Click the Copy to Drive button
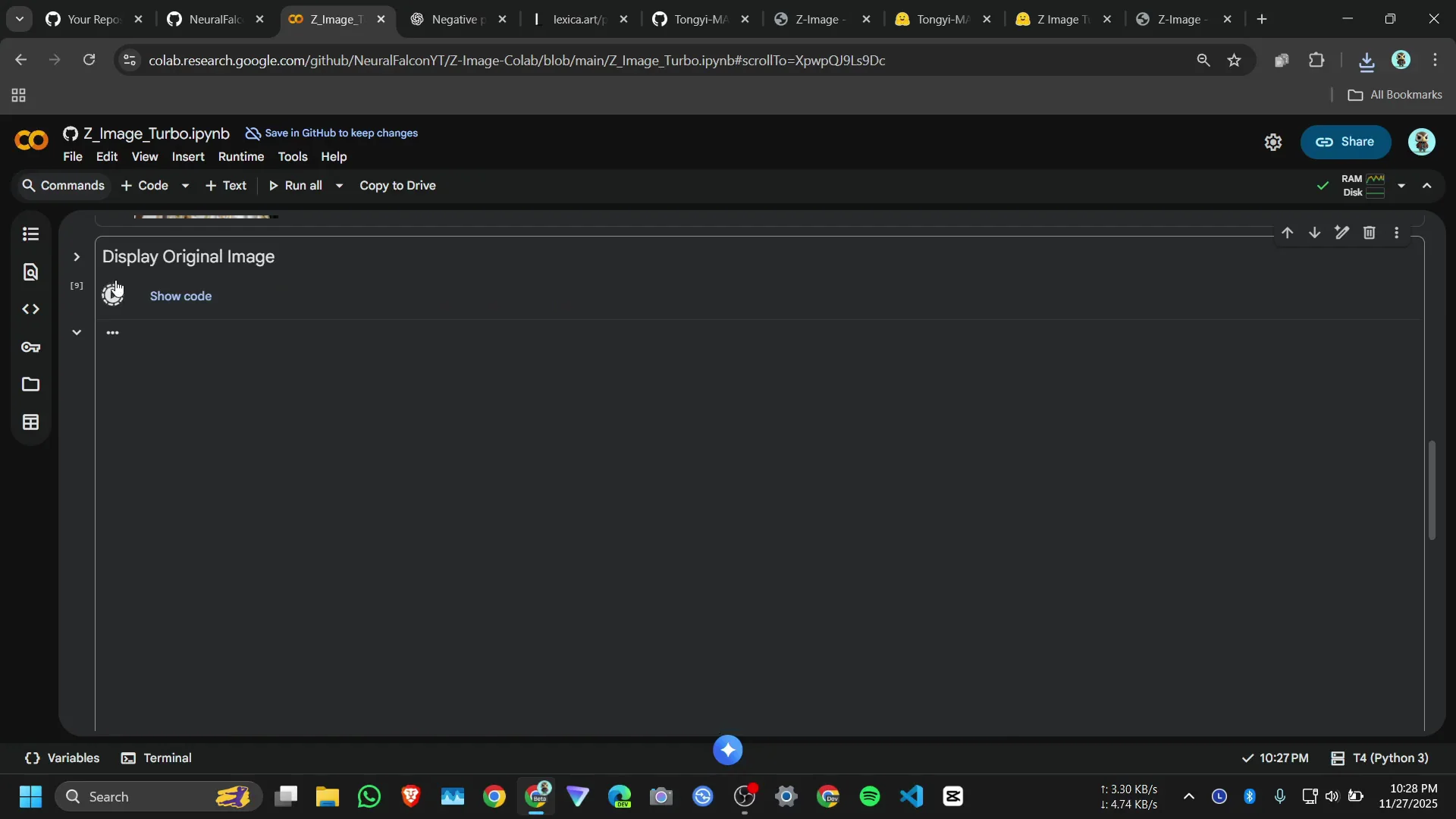 [x=397, y=185]
